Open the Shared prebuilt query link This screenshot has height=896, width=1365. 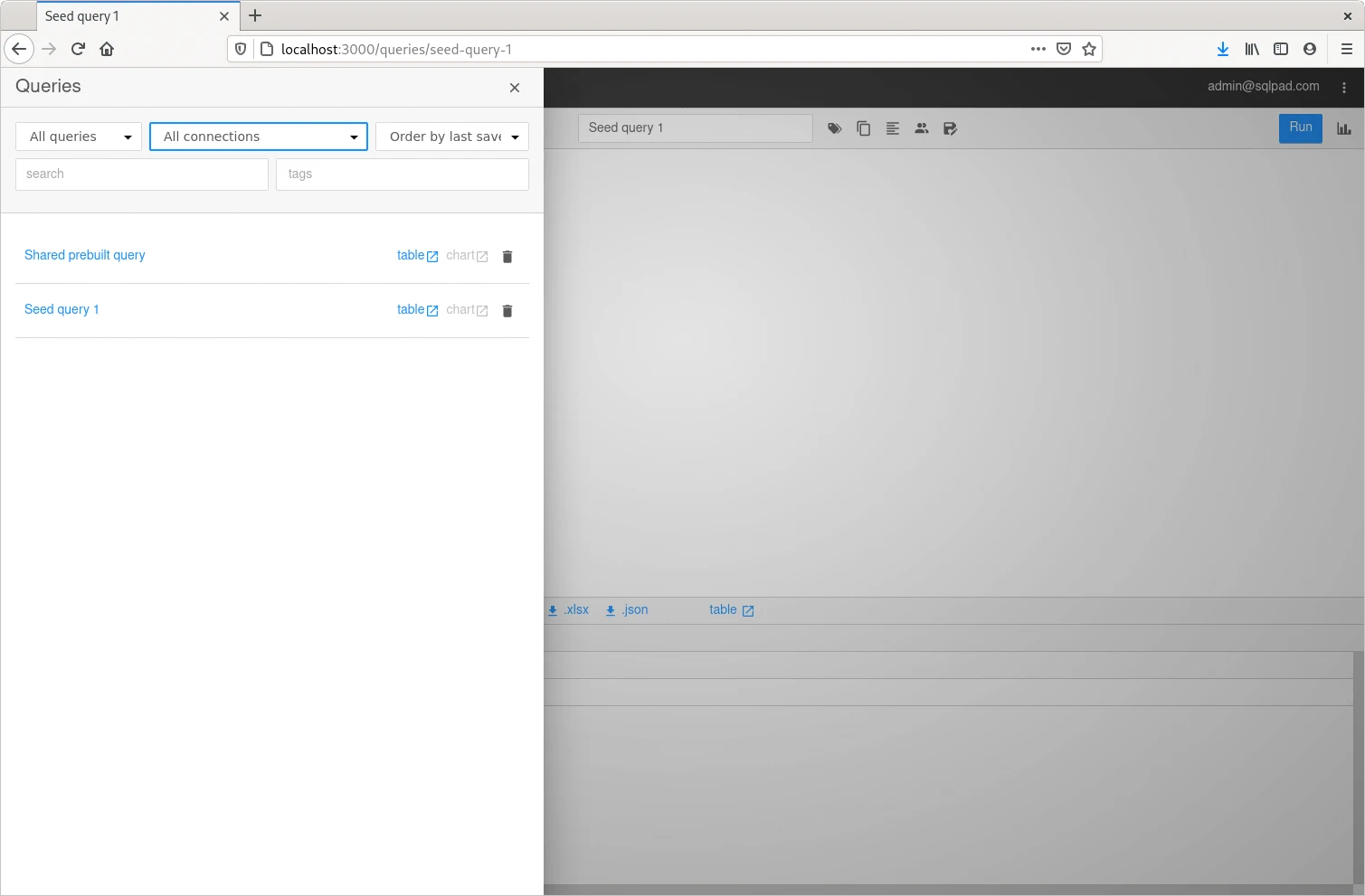click(x=85, y=255)
